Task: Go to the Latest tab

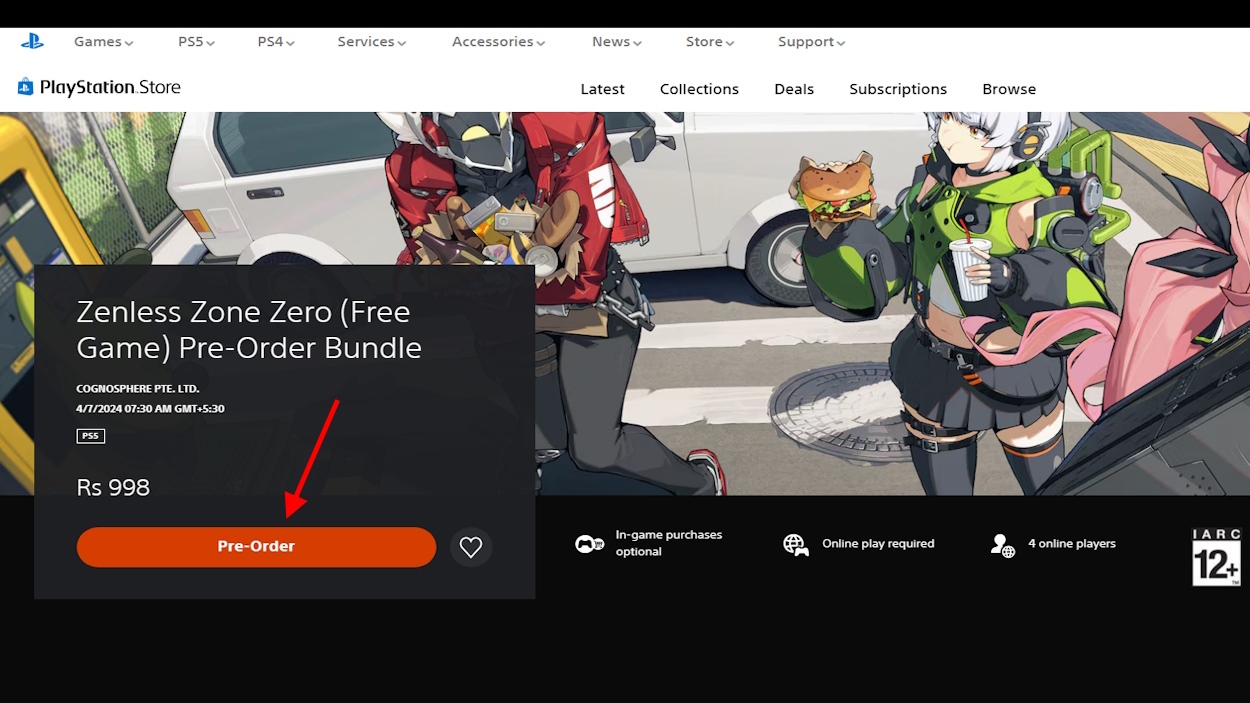Action: [x=602, y=88]
